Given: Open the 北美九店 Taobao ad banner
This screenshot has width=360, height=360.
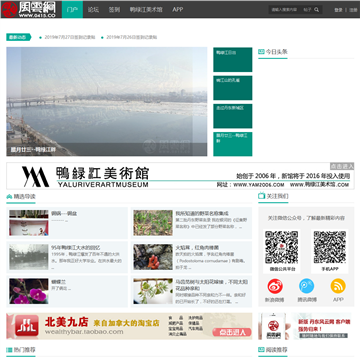Looking at the screenshot, I should click(129, 326).
